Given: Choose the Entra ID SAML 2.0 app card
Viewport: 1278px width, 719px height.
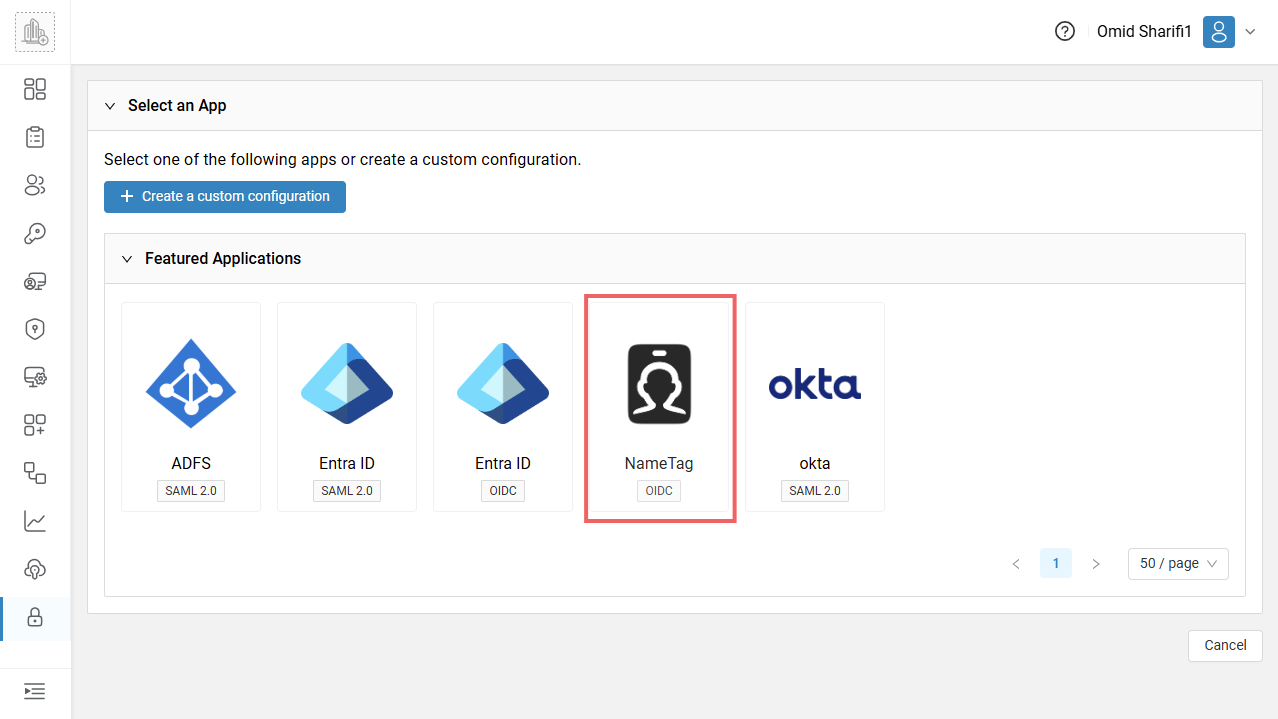Looking at the screenshot, I should 347,407.
